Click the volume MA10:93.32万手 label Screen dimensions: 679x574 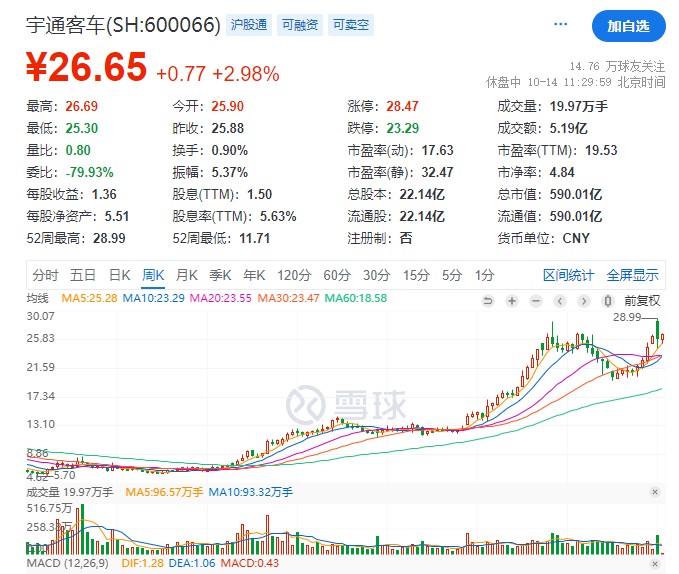click(x=251, y=492)
